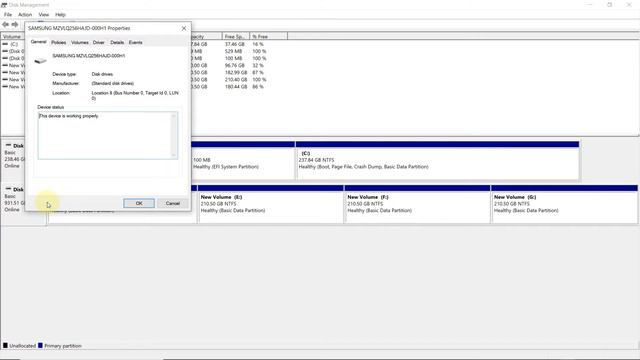Click the '(Standard disk drives)' manufacturer value

point(113,83)
